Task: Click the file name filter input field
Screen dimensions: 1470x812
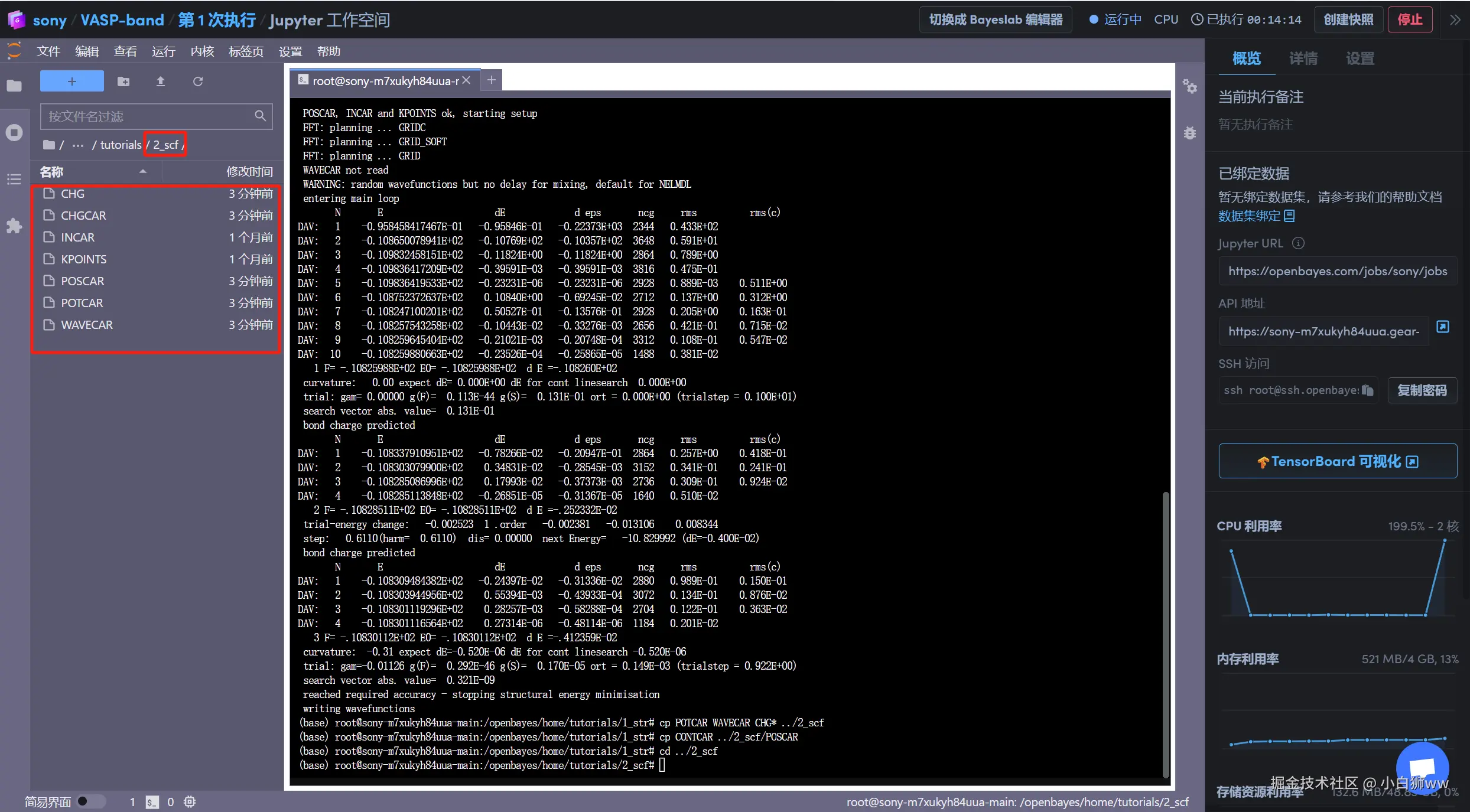Action: [149, 116]
